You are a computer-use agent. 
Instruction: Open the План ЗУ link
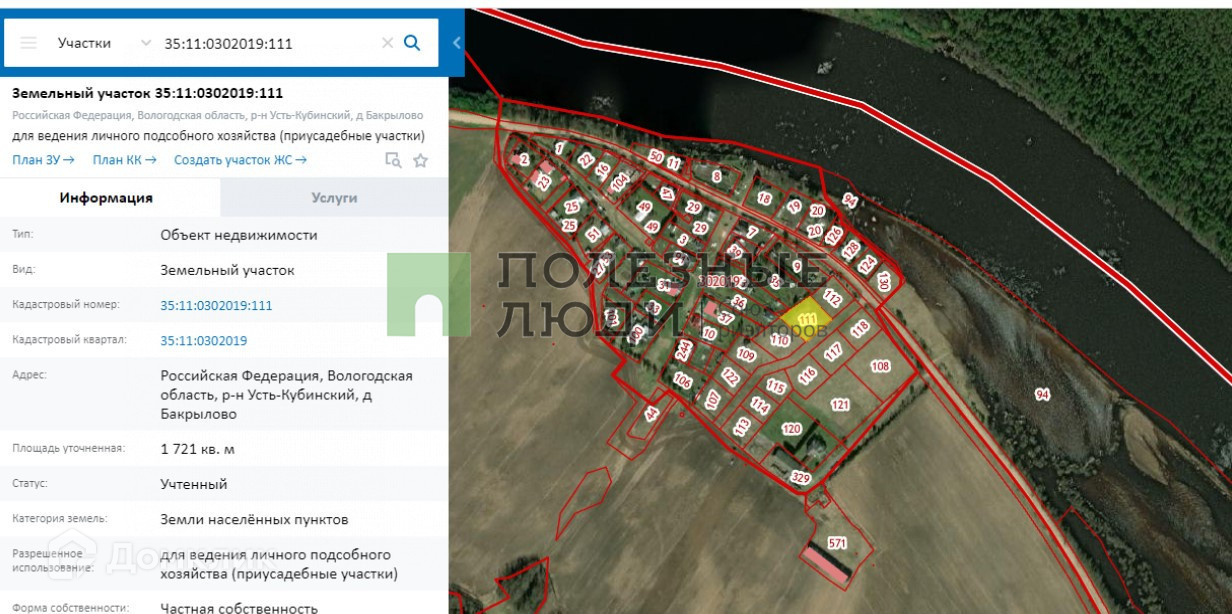tap(43, 160)
